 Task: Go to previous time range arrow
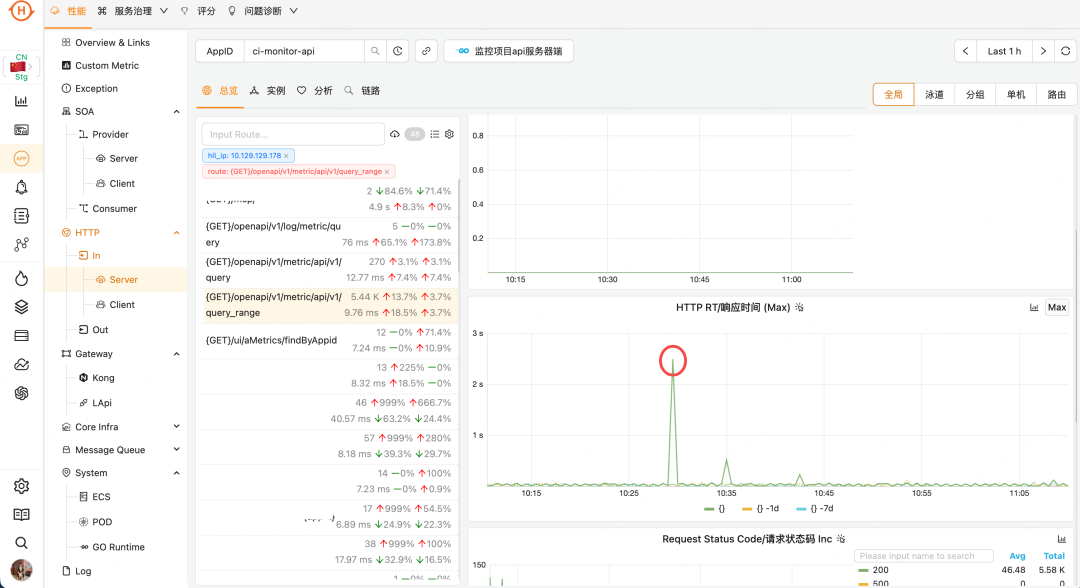(x=966, y=51)
